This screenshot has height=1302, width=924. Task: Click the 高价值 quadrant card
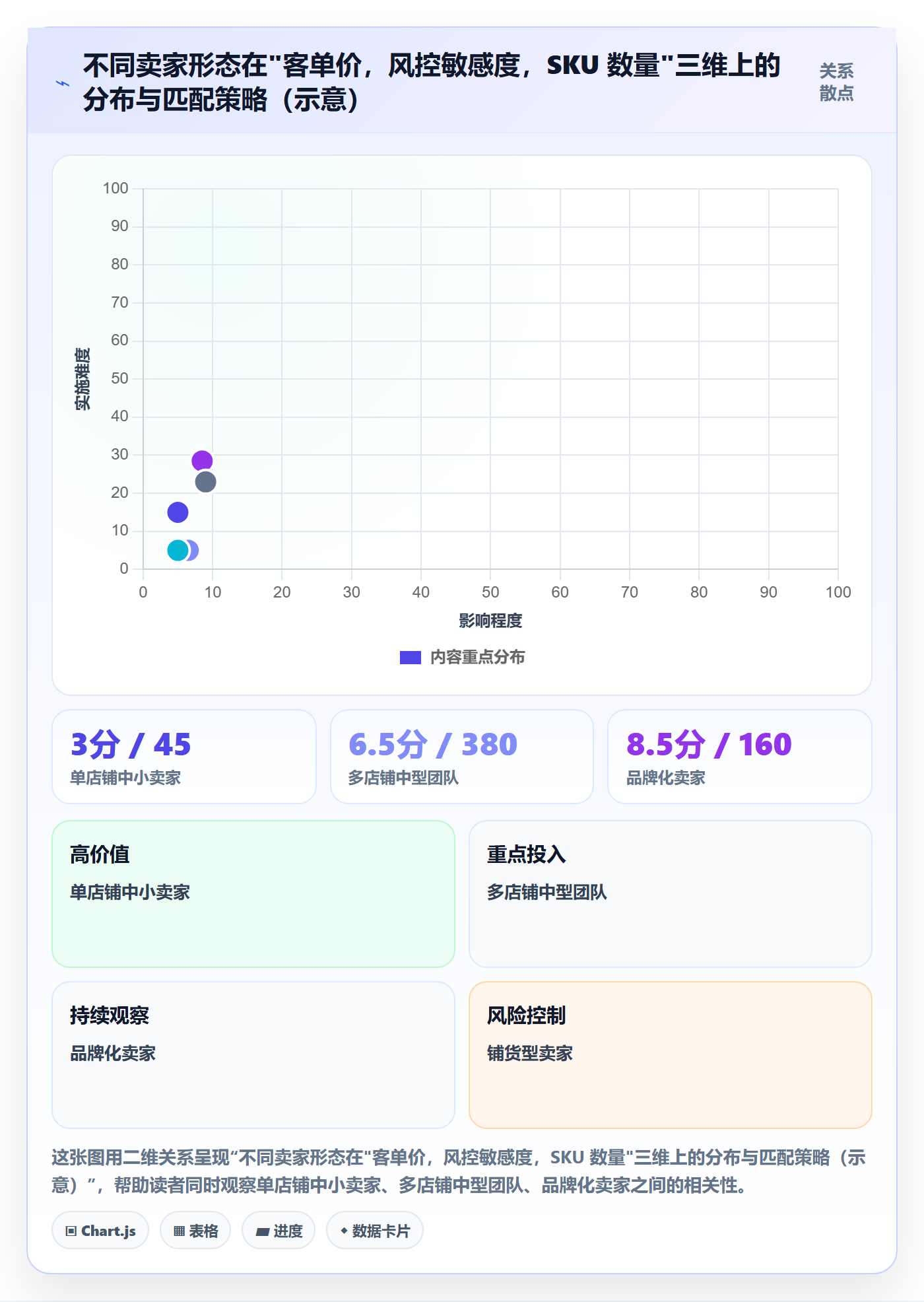(253, 894)
